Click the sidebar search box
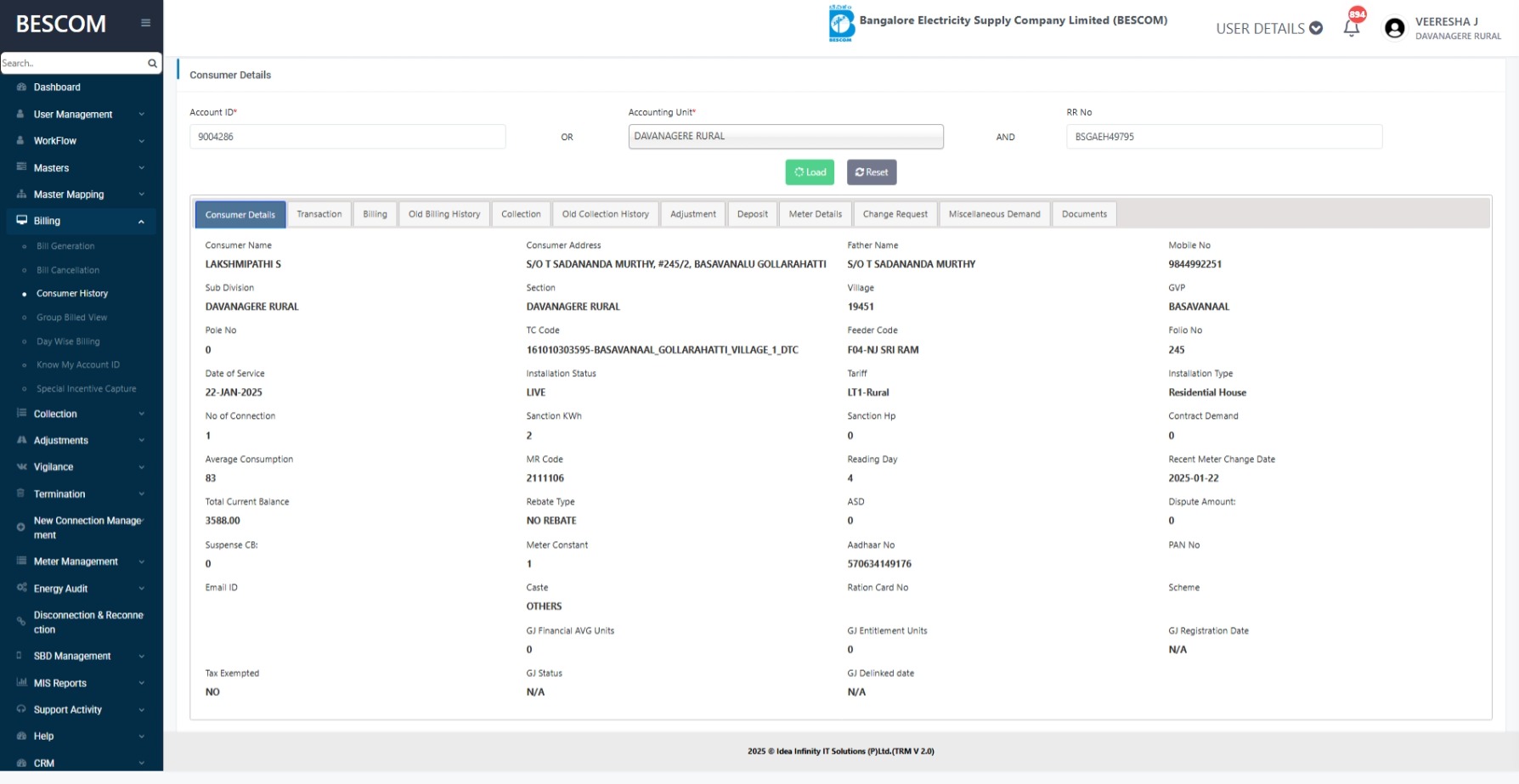This screenshot has width=1519, height=784. pyautogui.click(x=73, y=63)
